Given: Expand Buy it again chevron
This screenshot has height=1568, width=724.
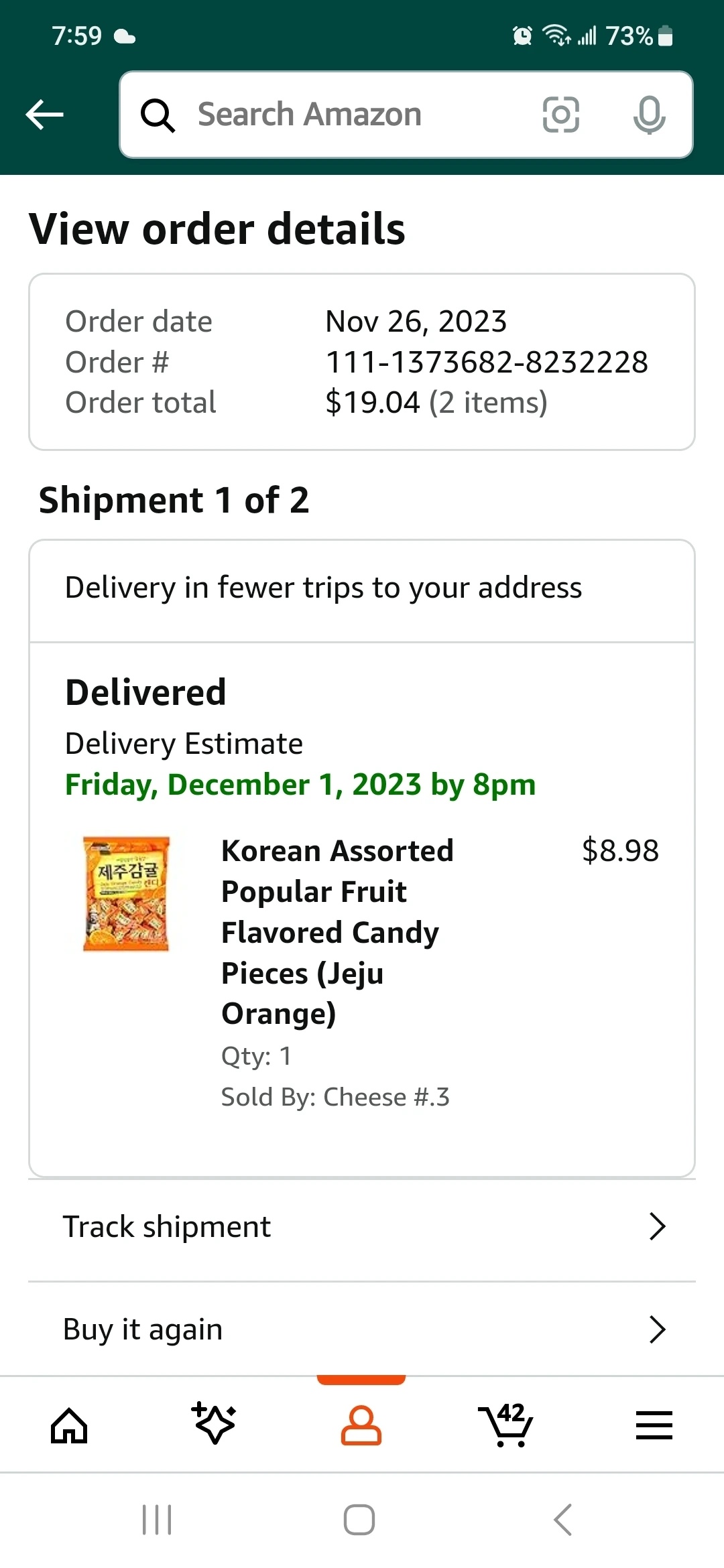Looking at the screenshot, I should click(657, 1329).
